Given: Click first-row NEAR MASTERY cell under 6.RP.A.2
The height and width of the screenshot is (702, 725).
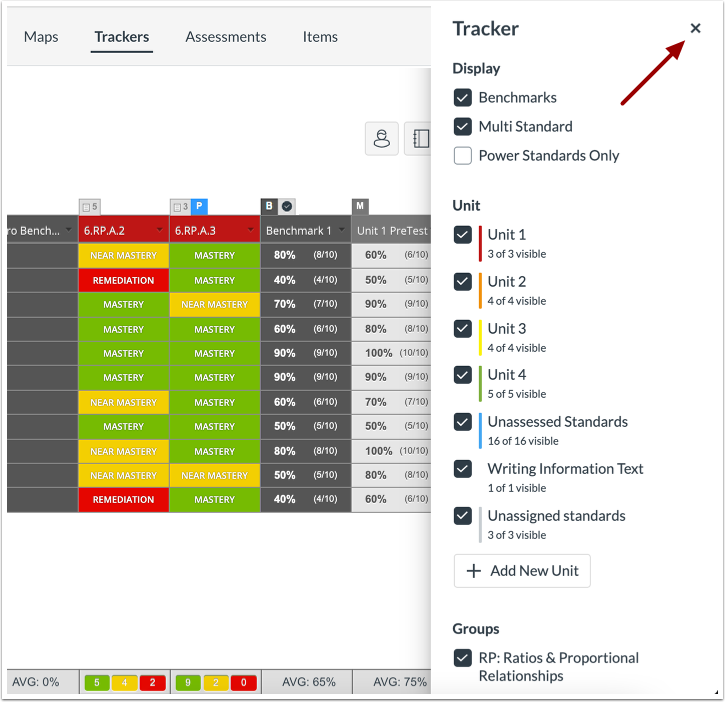Looking at the screenshot, I should click(123, 255).
